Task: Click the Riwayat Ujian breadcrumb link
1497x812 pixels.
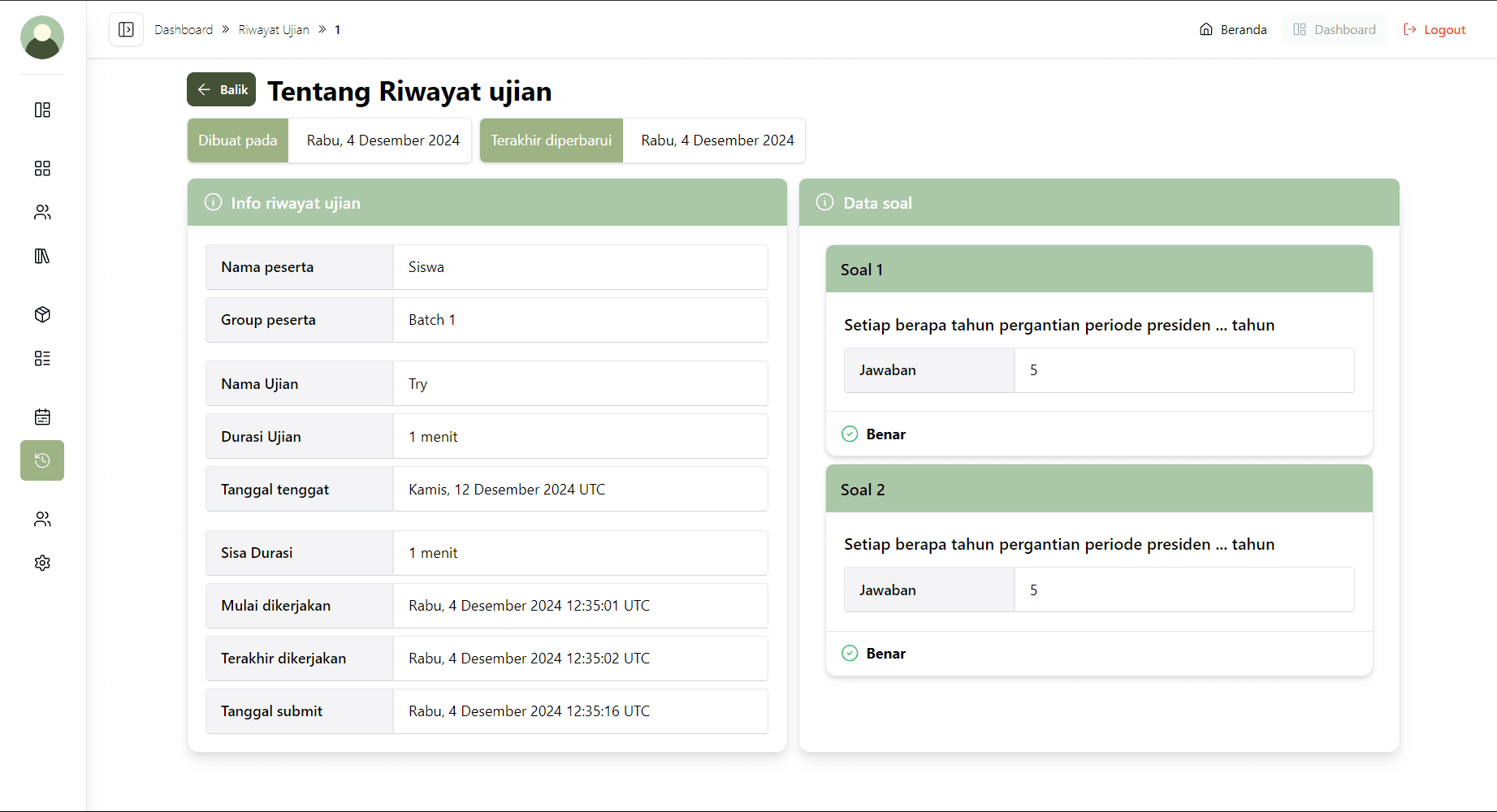Action: point(274,29)
